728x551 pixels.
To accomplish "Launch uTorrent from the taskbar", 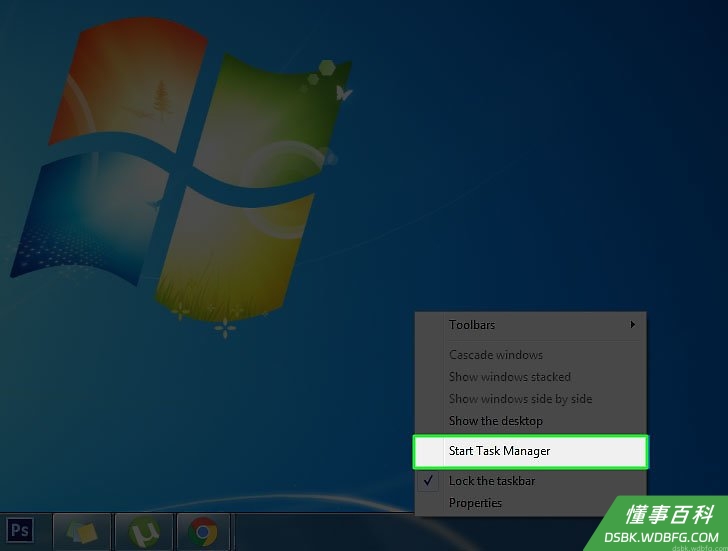I will 144,532.
